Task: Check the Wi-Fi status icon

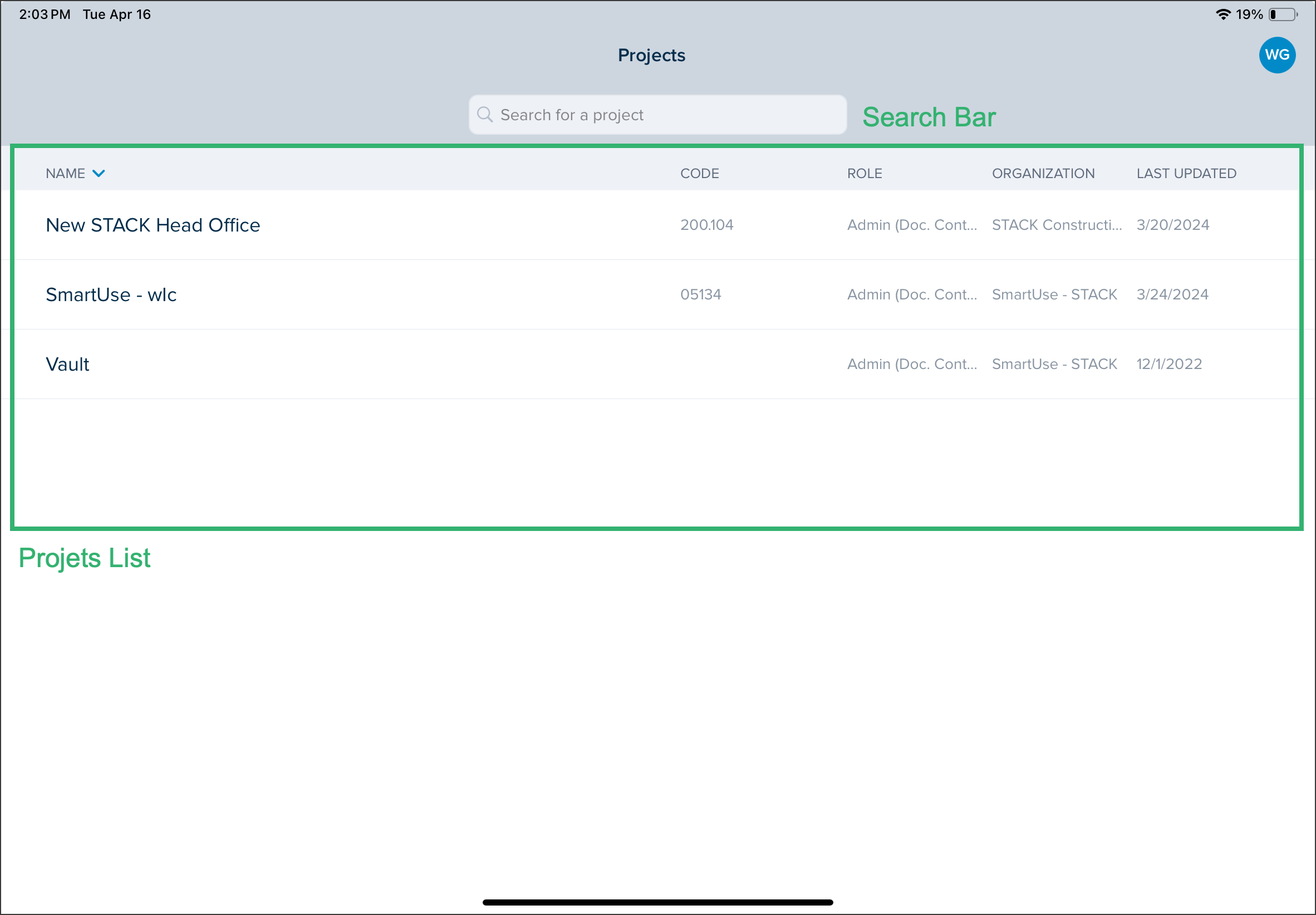Action: pyautogui.click(x=1222, y=14)
